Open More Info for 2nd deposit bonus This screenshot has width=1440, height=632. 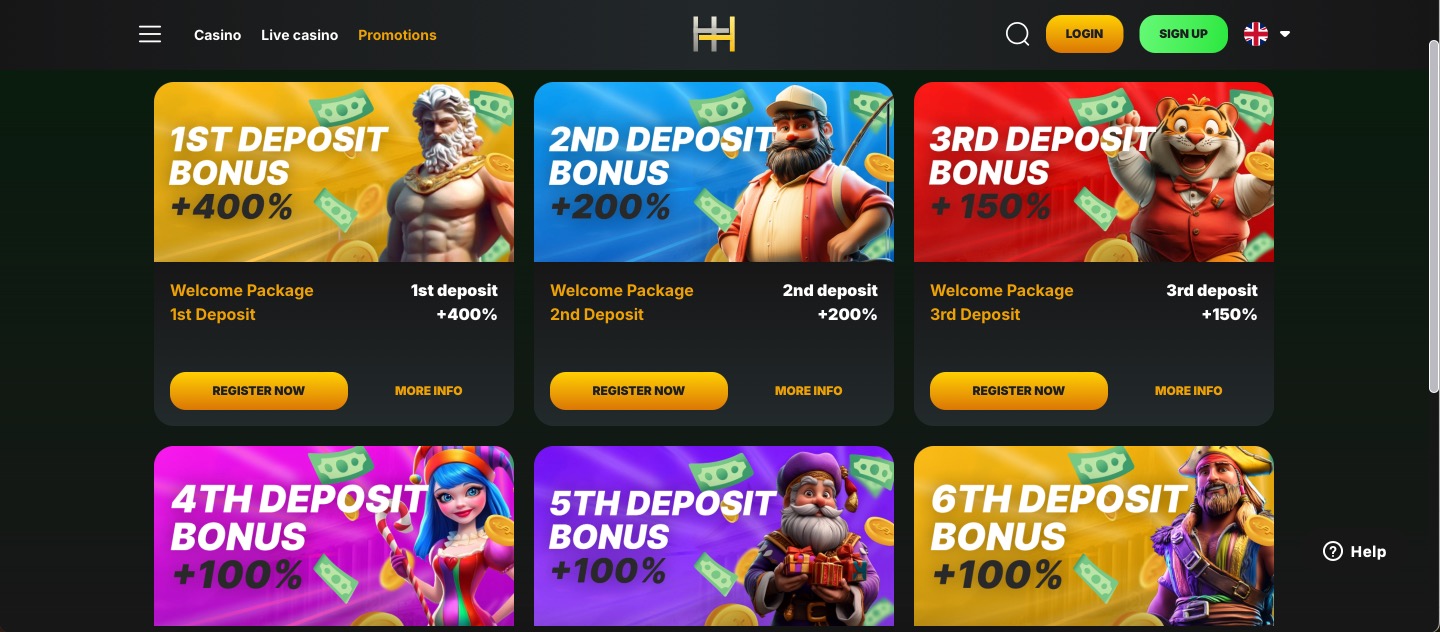(x=808, y=391)
